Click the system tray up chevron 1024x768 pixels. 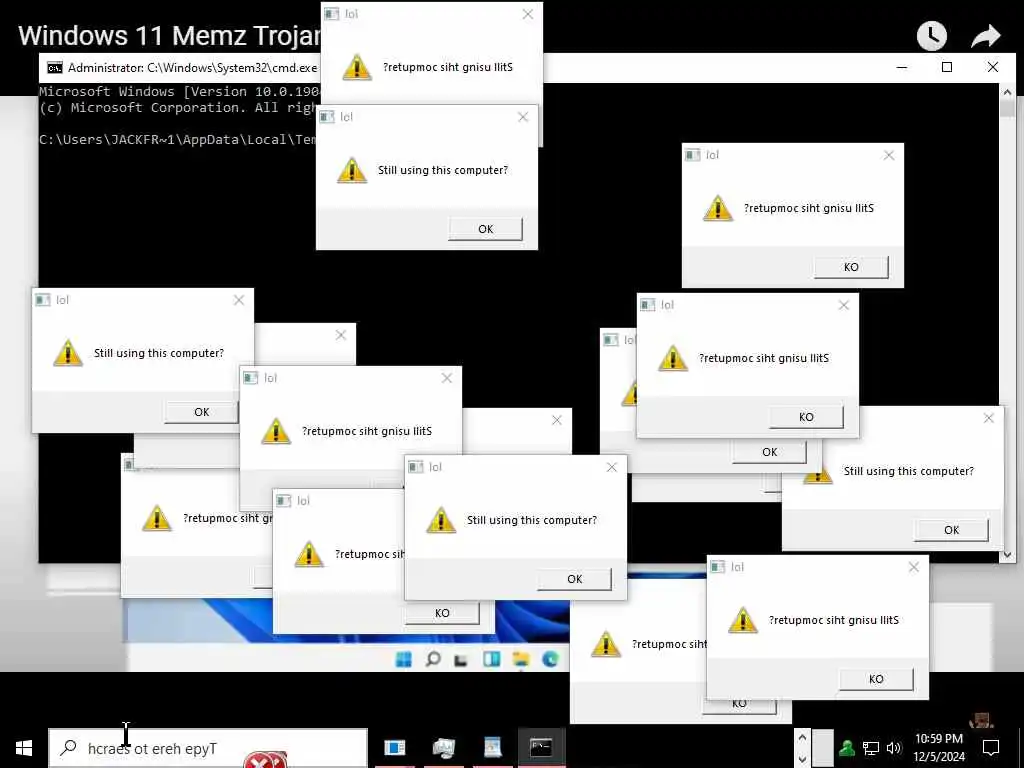(803, 737)
